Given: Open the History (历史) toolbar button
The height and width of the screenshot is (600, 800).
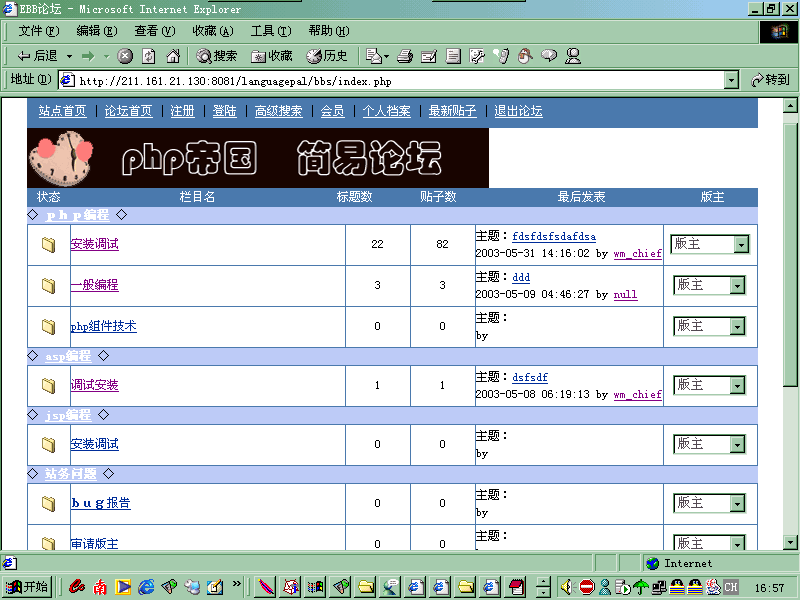Looking at the screenshot, I should coord(327,56).
